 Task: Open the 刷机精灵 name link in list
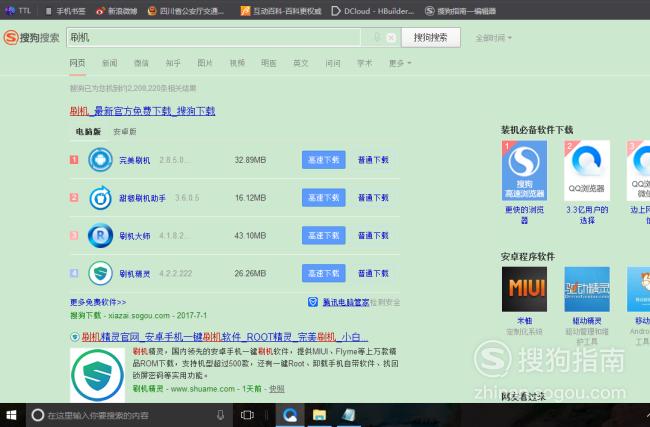click(x=135, y=274)
